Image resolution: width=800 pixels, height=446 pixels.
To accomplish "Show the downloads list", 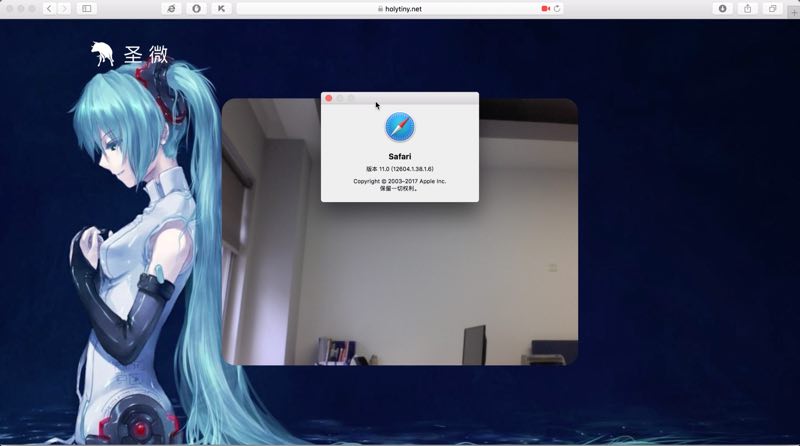I will click(722, 9).
